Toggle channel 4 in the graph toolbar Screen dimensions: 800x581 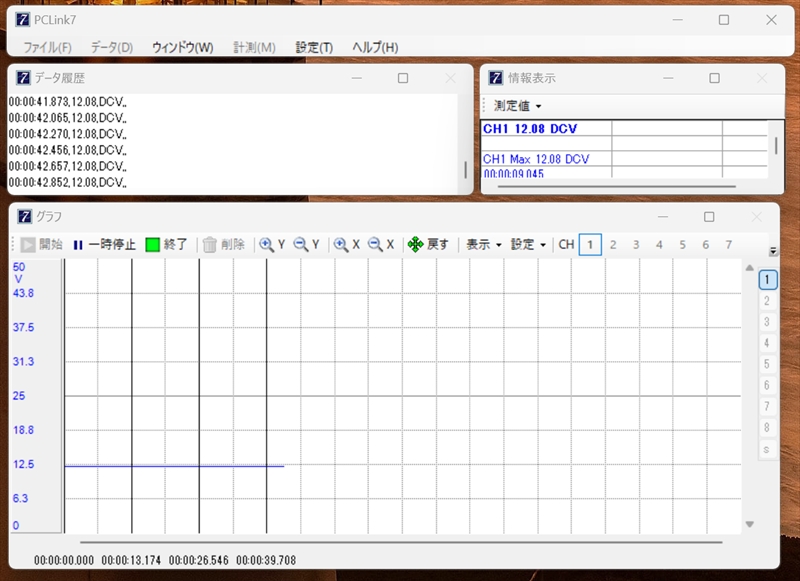coord(659,245)
